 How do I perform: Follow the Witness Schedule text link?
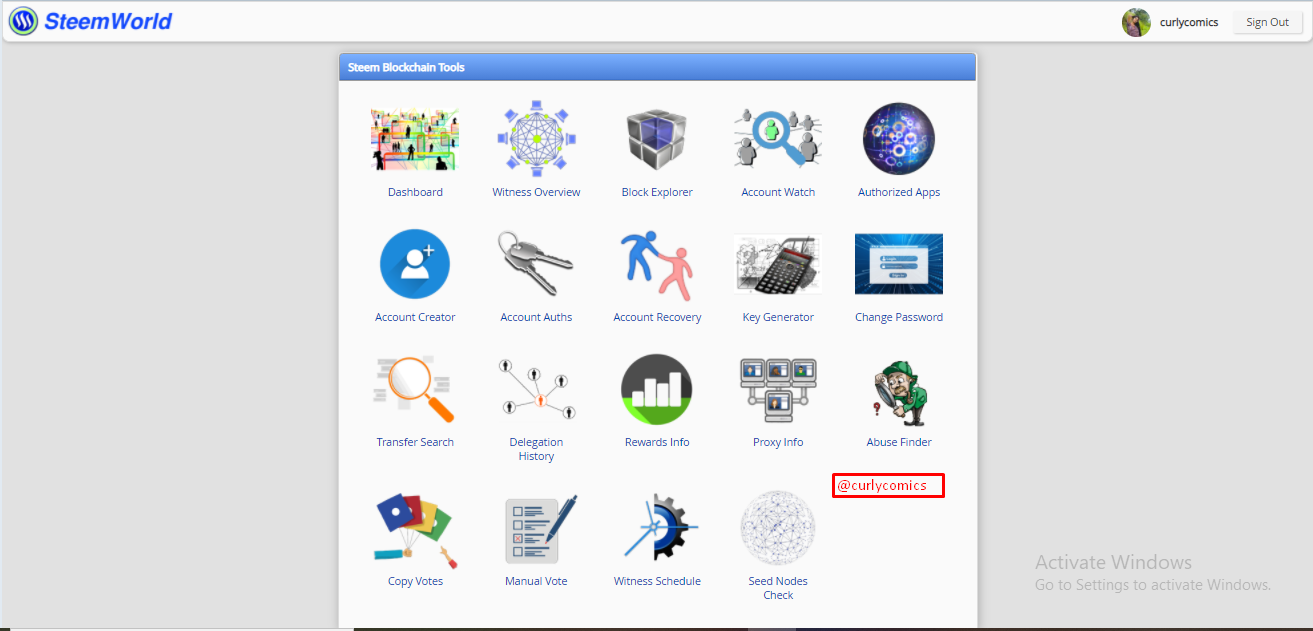point(657,581)
